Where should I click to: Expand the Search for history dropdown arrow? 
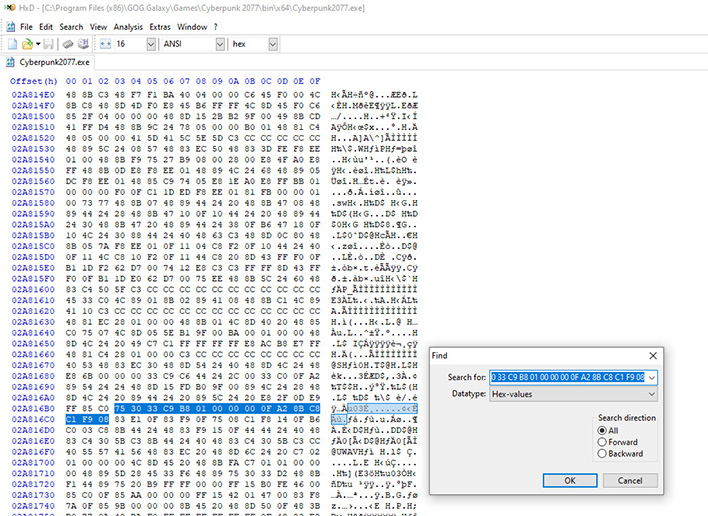point(652,377)
